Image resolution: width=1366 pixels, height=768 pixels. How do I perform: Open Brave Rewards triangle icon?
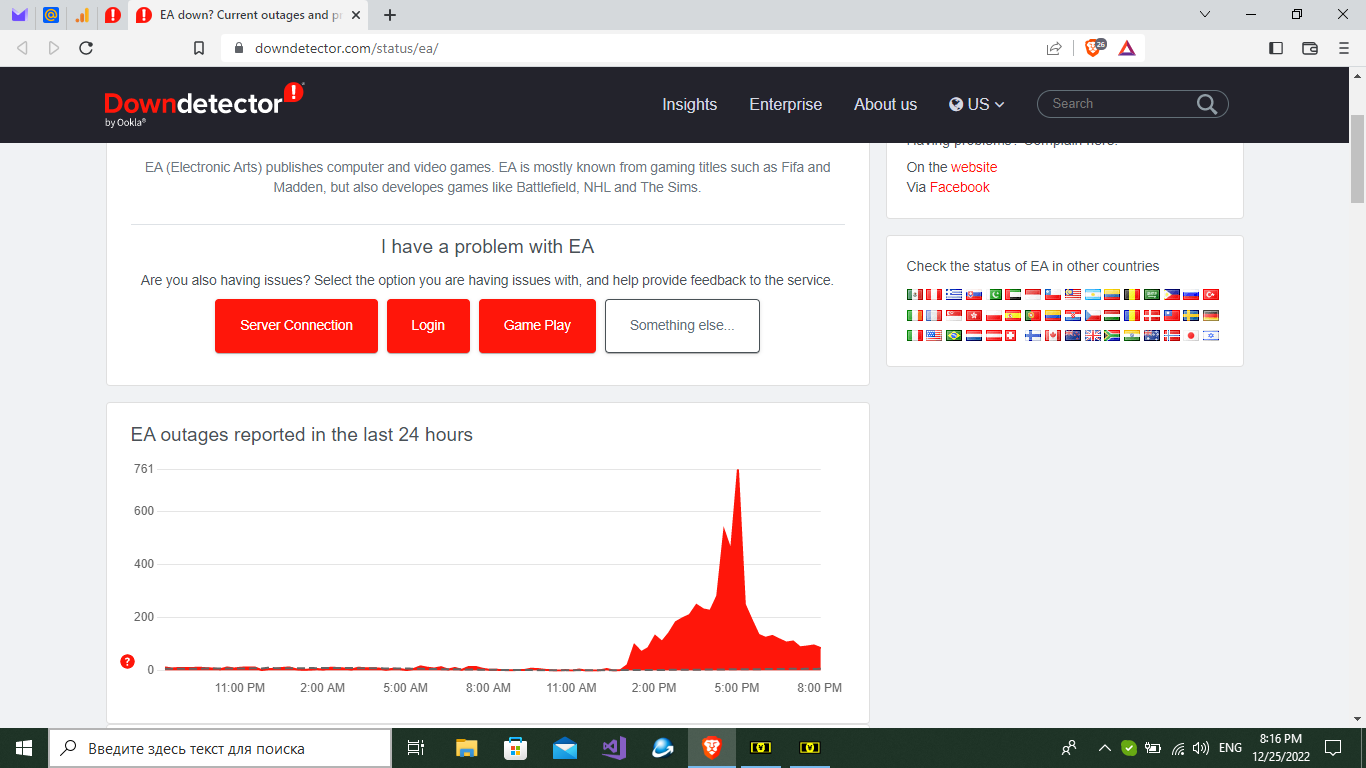1127,48
